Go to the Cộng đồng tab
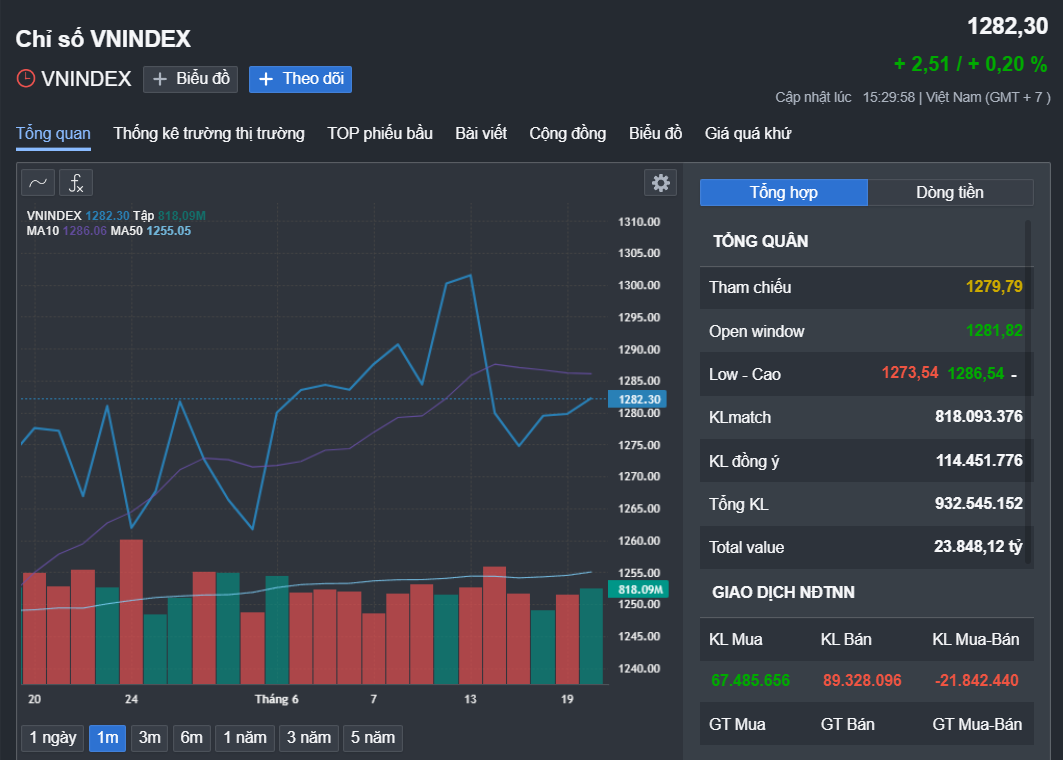This screenshot has width=1063, height=760. tap(567, 134)
